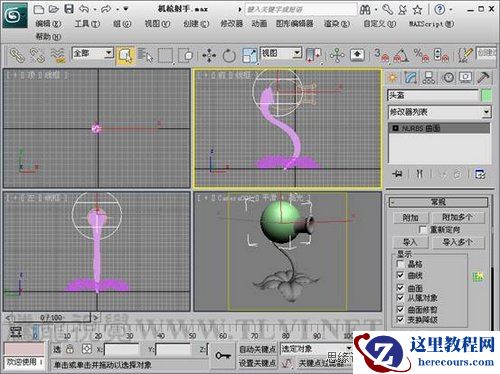Click the 自动关键点 auto key button
The image size is (500, 374).
(257, 349)
